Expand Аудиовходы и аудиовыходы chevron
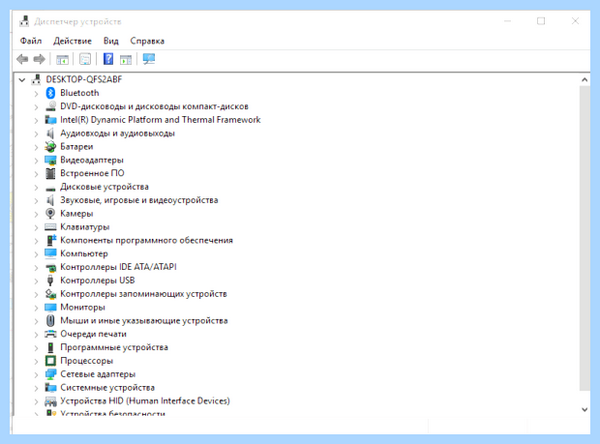Screen dimensions: 600x444 coord(36,134)
